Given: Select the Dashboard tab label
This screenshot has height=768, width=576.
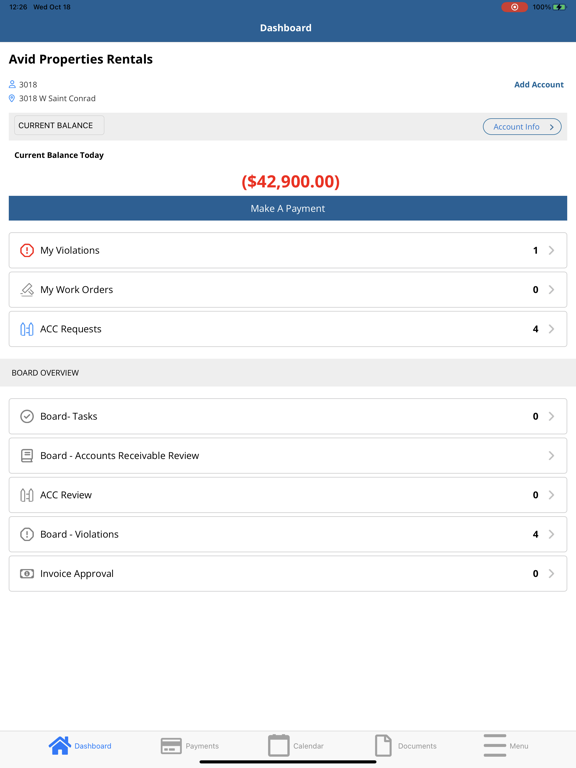Looking at the screenshot, I should coord(93,746).
